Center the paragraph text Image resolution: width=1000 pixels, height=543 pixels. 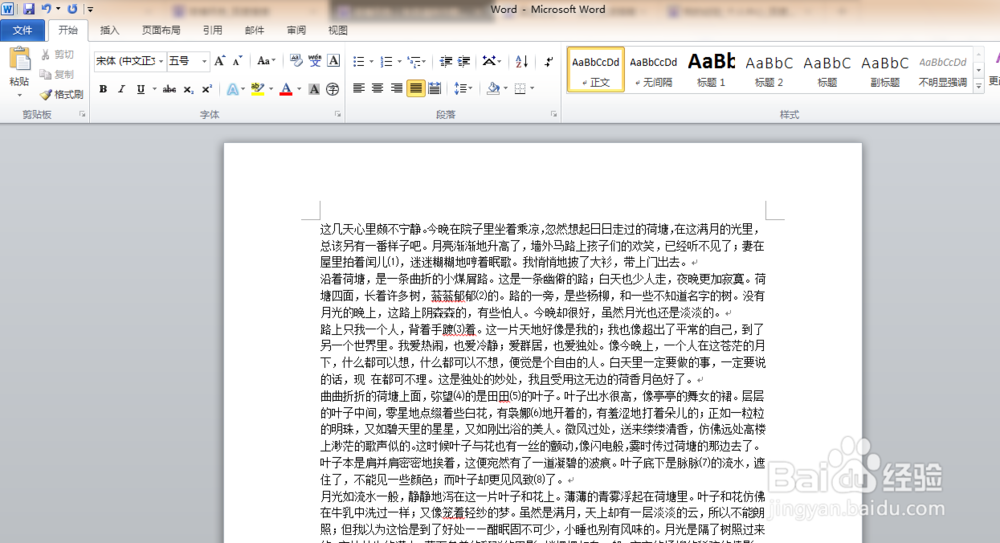[x=378, y=88]
